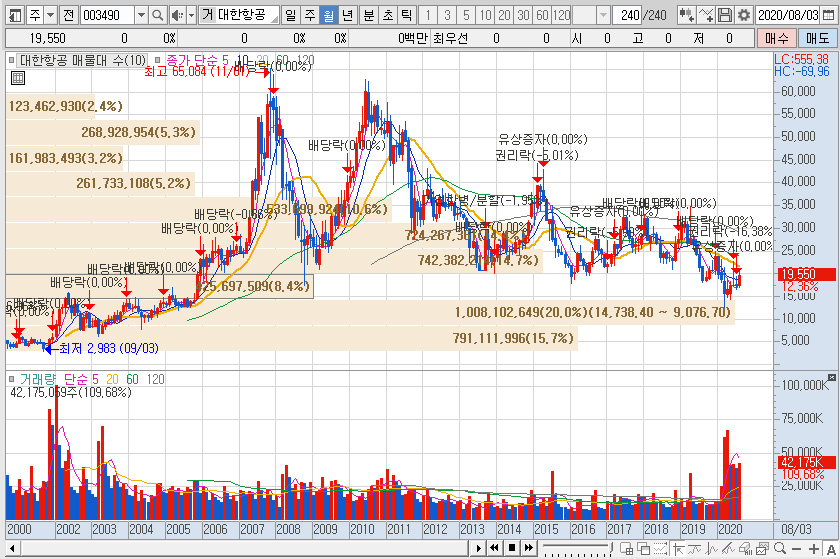Click the 전 button
This screenshot has height=559, width=840.
coord(68,15)
